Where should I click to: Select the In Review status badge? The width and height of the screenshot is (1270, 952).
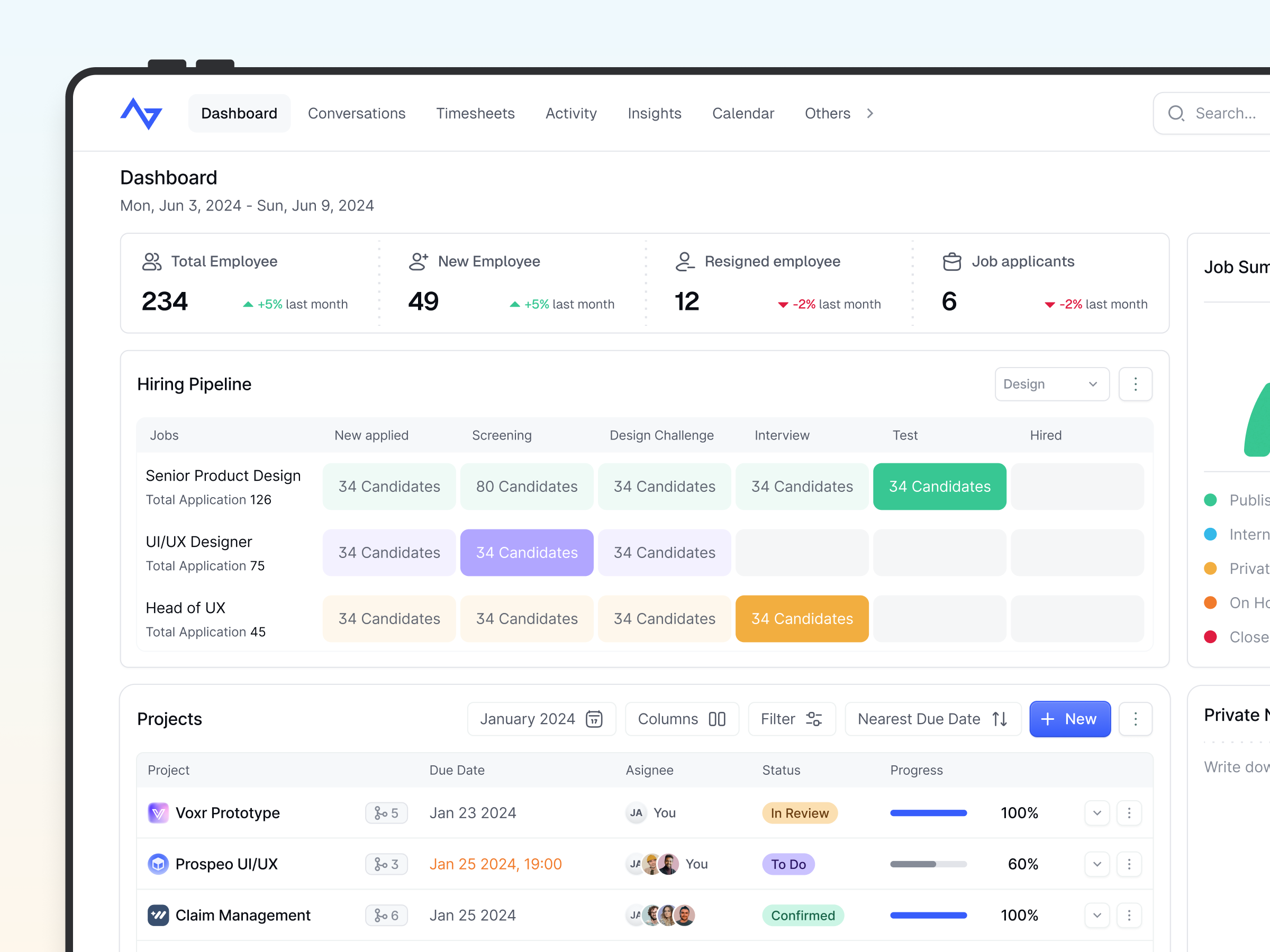tap(800, 812)
